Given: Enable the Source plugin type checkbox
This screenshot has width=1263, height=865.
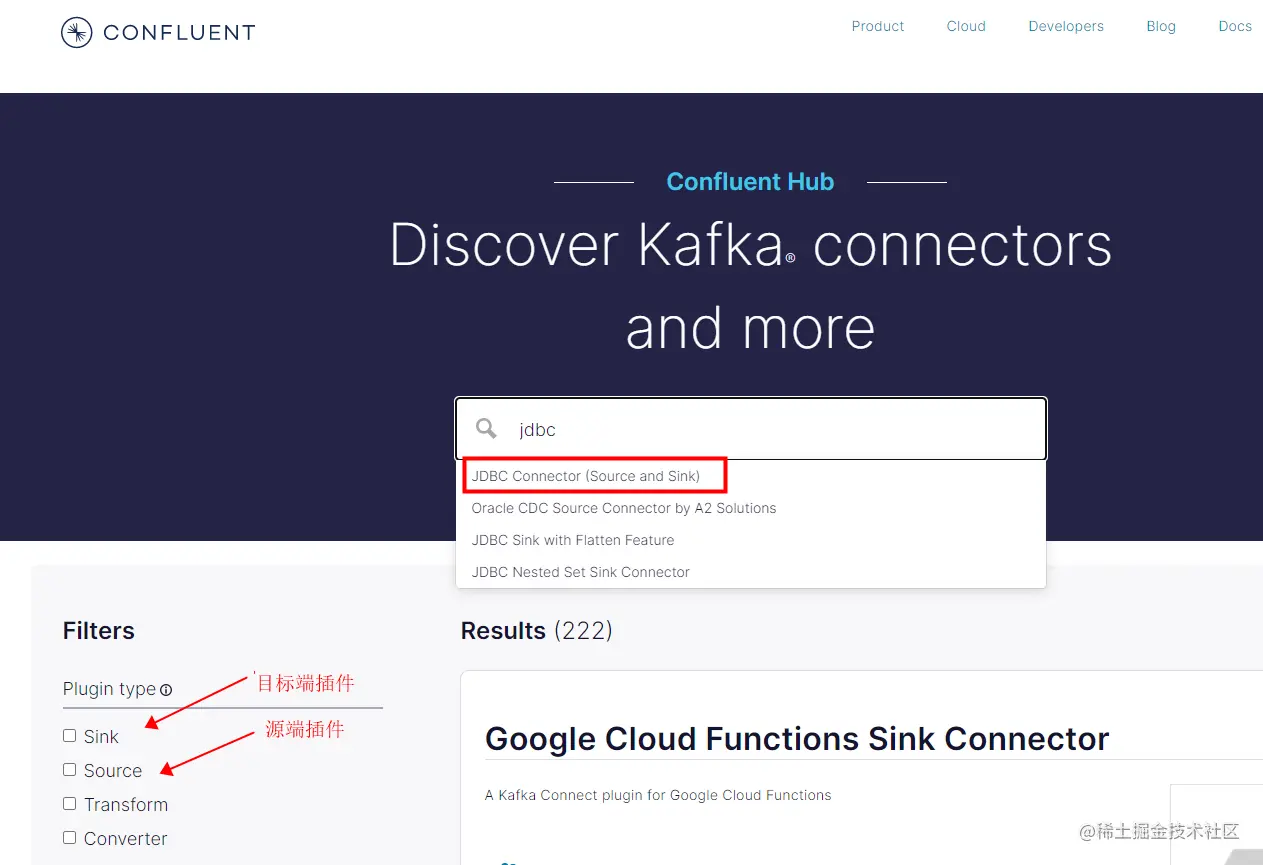Looking at the screenshot, I should 69,769.
